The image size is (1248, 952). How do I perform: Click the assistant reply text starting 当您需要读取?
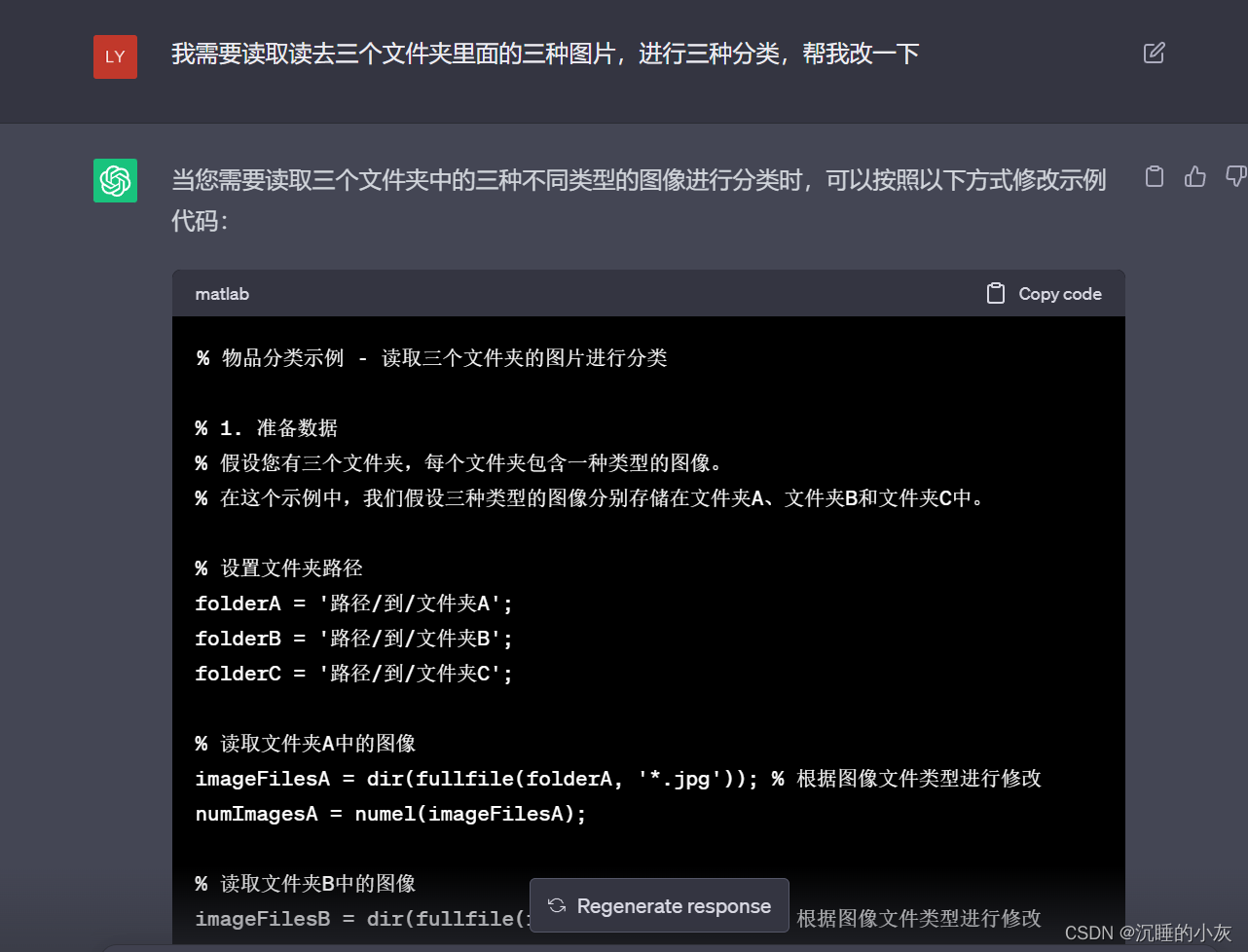[639, 200]
